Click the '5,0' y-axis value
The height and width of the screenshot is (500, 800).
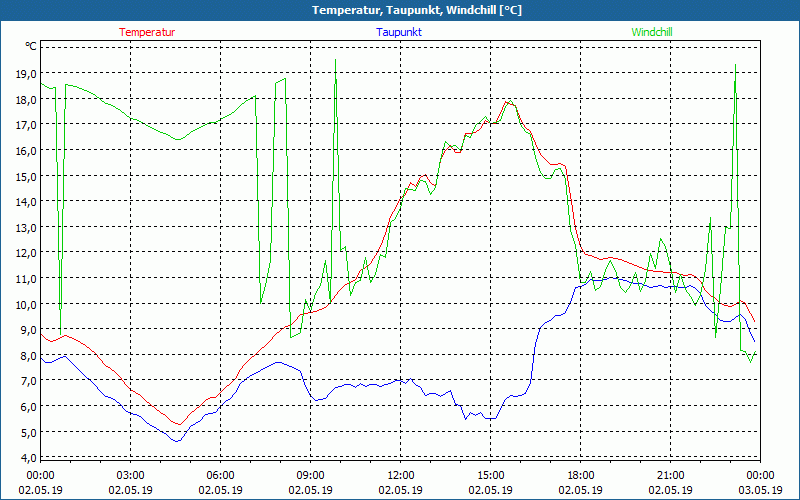coord(29,433)
